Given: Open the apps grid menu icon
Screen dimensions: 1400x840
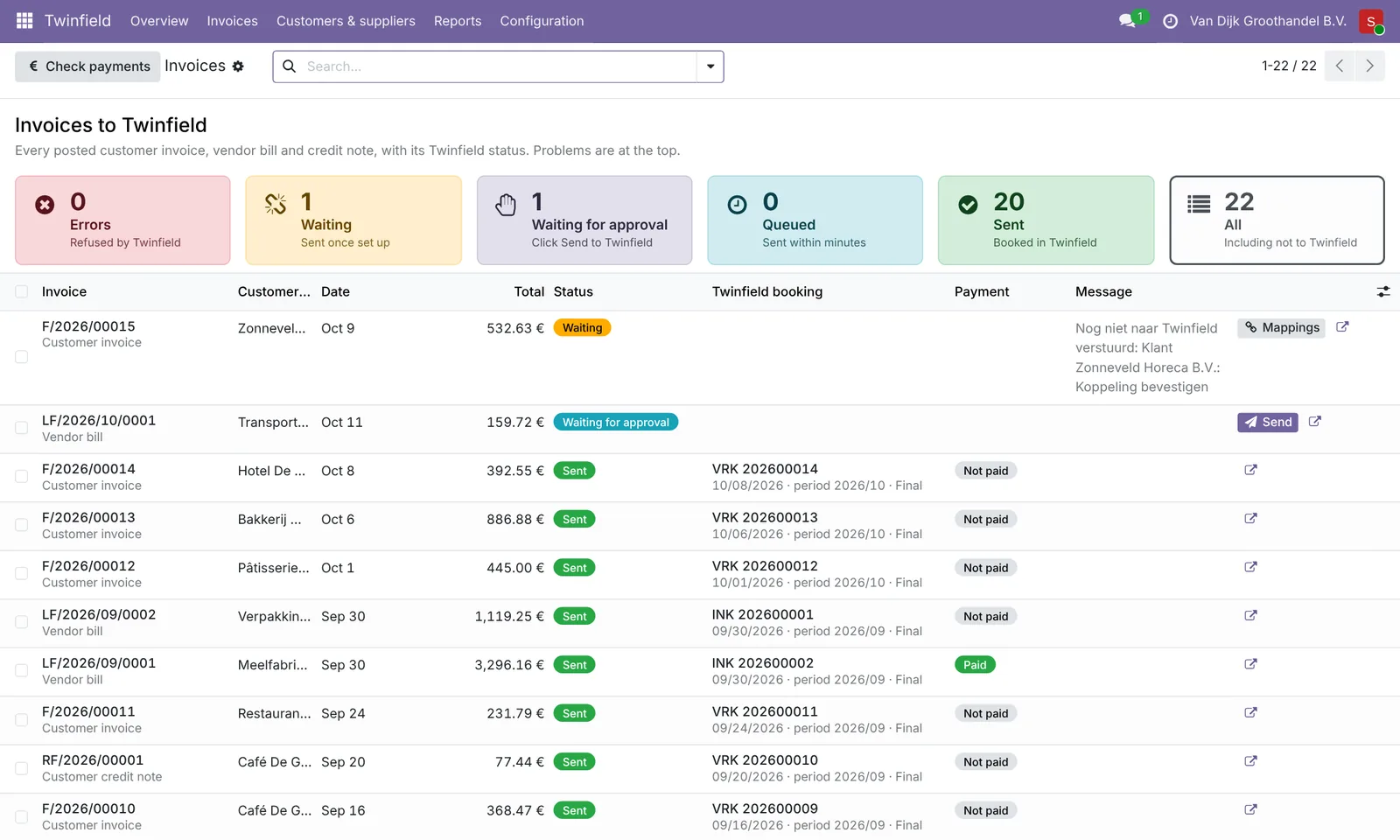Looking at the screenshot, I should pos(24,20).
